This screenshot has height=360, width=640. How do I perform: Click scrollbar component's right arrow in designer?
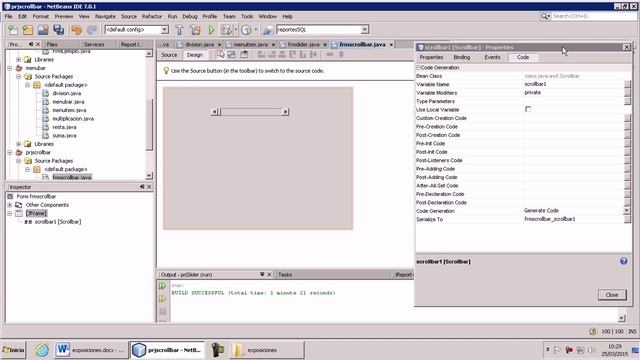tap(285, 112)
